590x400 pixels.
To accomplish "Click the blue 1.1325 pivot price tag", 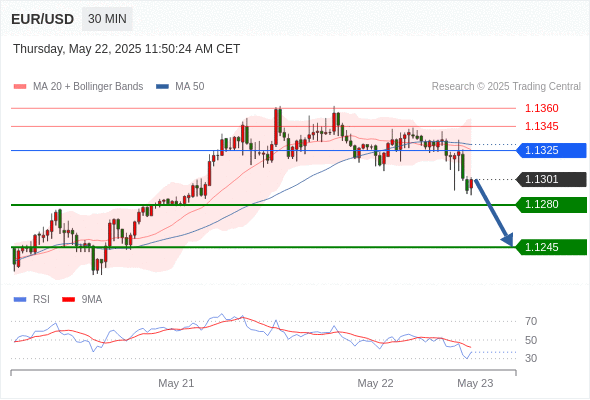I will (552, 151).
